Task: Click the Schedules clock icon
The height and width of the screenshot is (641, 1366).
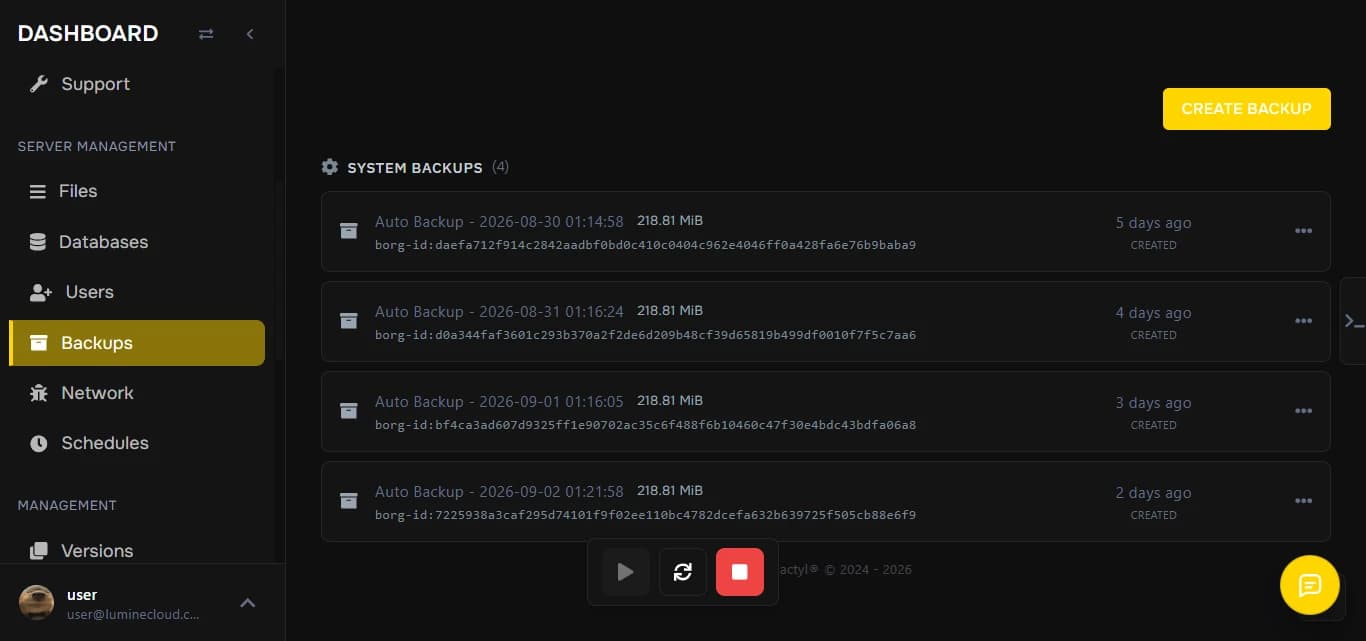Action: 39,443
